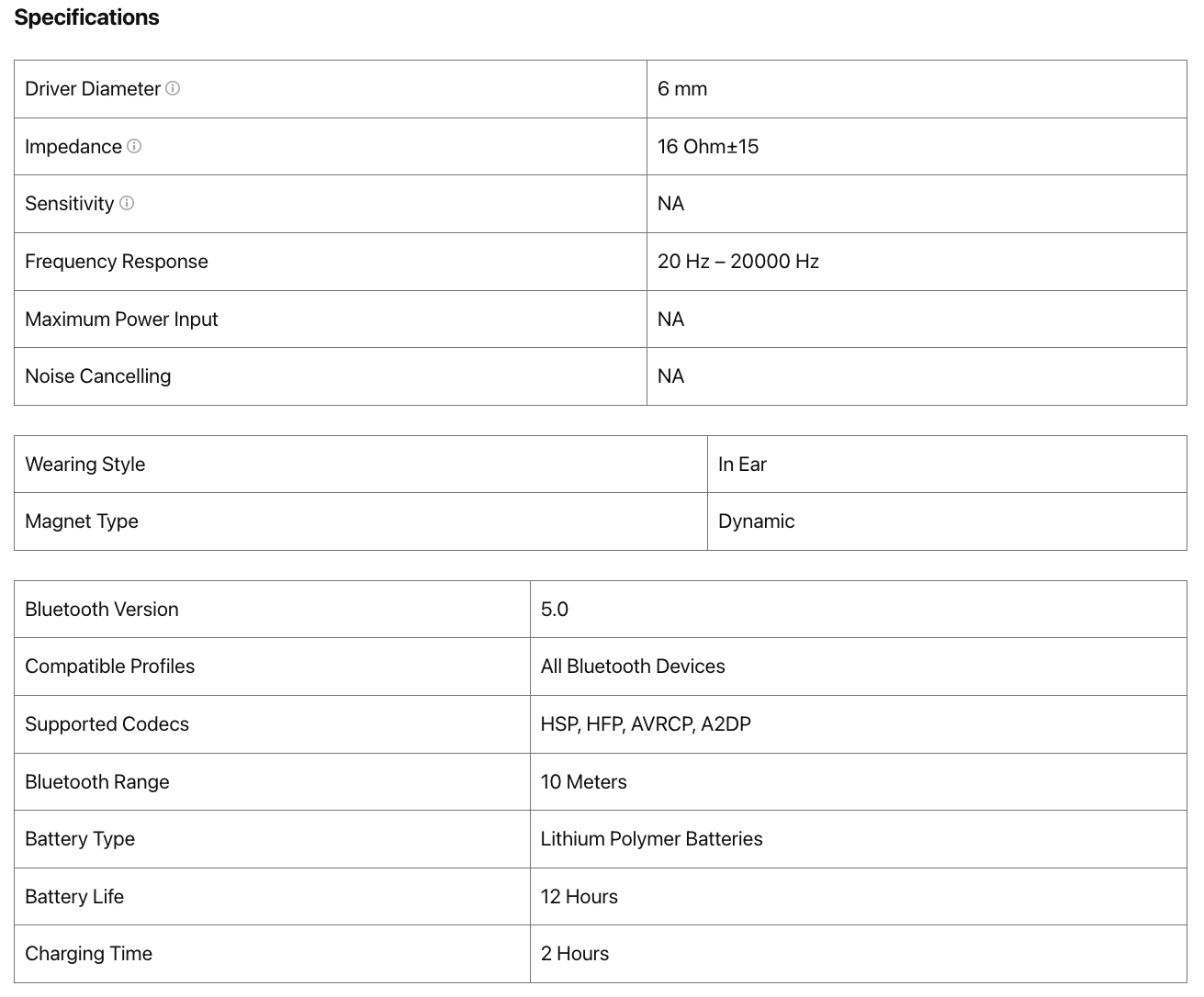1204x997 pixels.
Task: Click info icon beside Impedance label
Action: click(134, 146)
